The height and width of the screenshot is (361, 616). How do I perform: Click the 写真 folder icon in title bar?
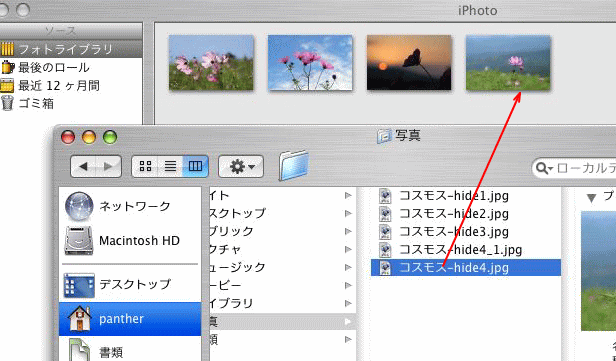pos(384,136)
